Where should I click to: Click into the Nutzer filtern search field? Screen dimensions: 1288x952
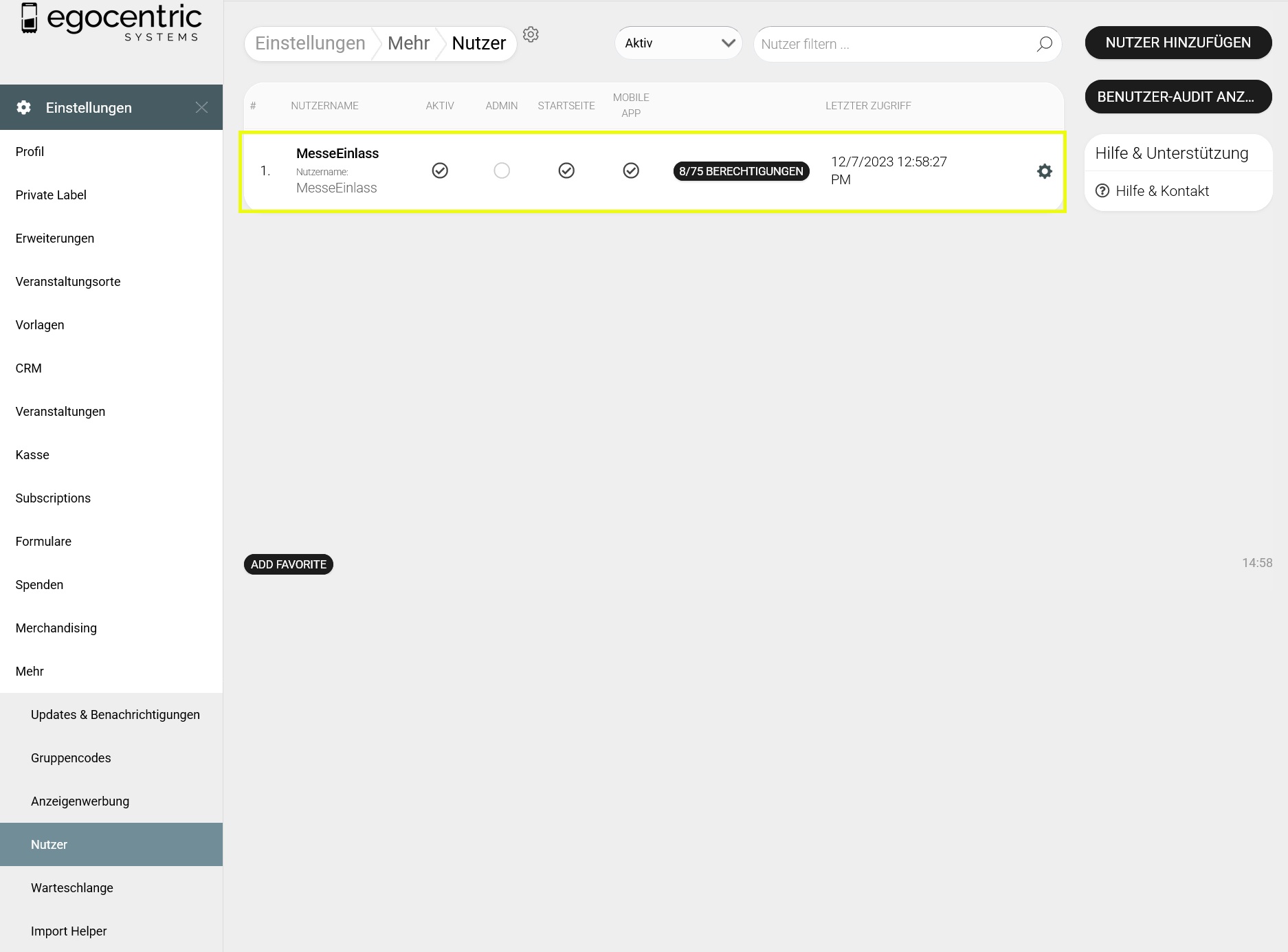pyautogui.click(x=893, y=44)
